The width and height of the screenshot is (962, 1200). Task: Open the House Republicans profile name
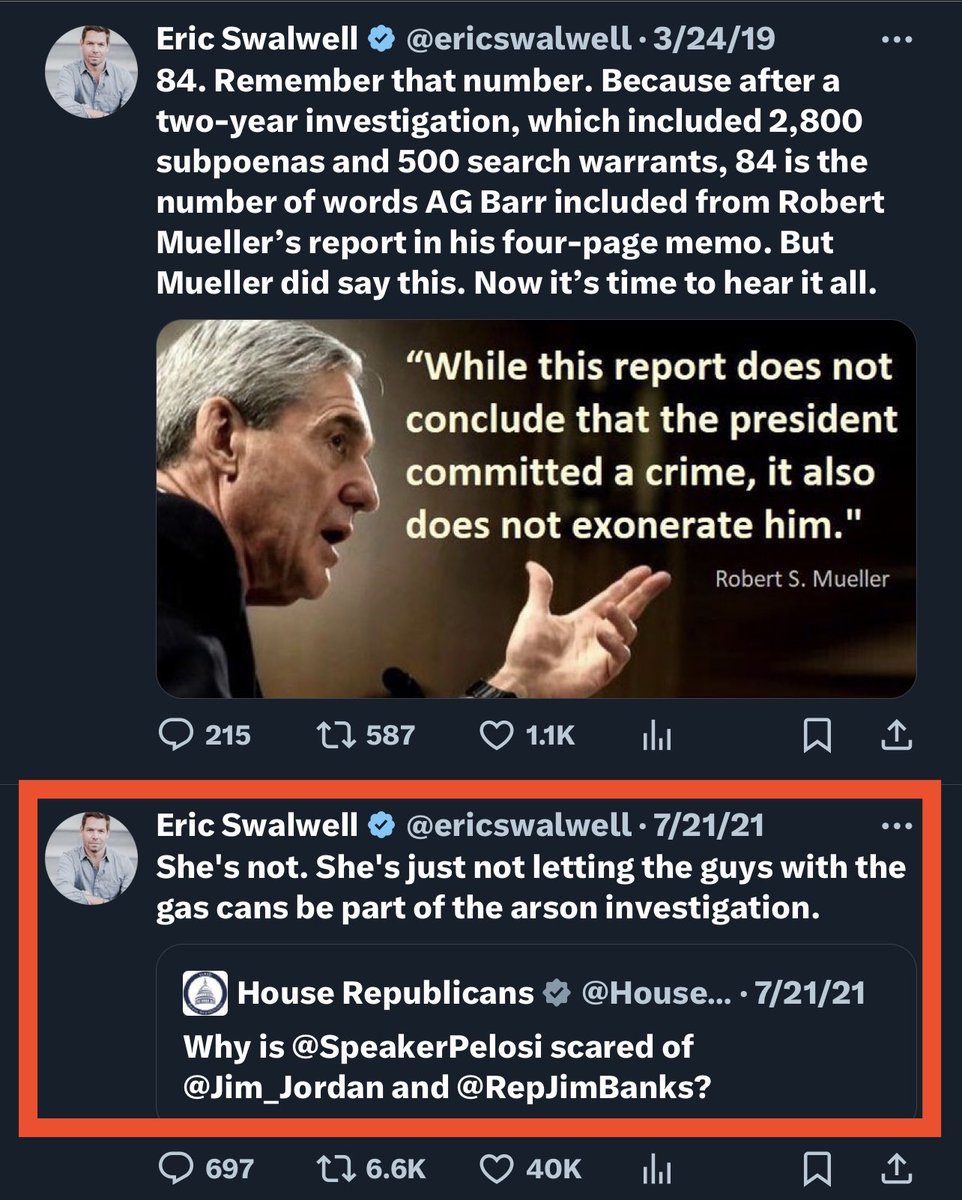point(385,992)
